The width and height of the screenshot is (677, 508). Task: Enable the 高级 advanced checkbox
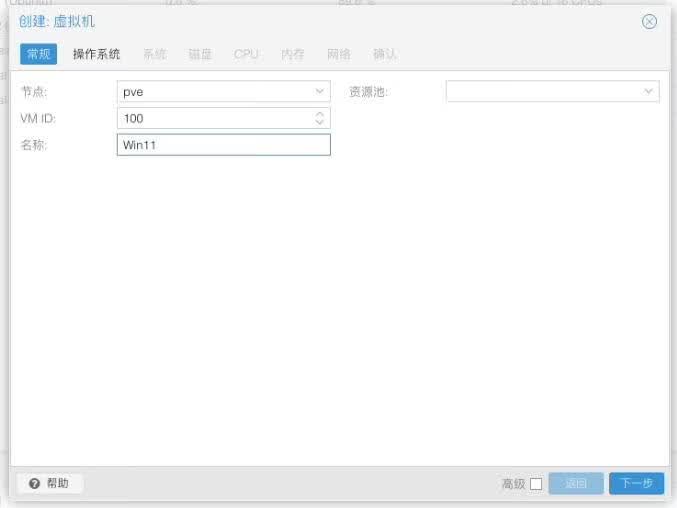click(x=536, y=484)
